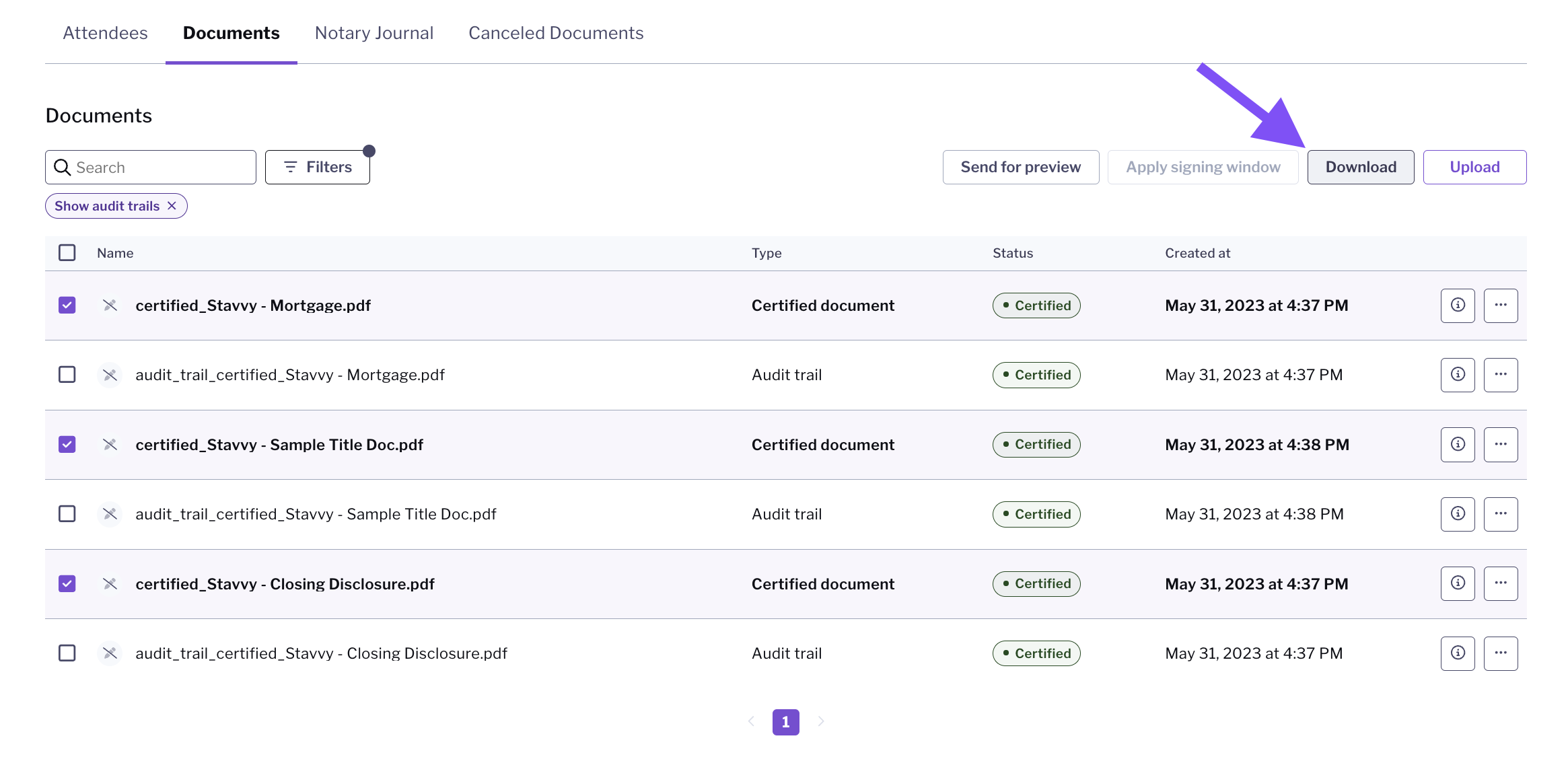Viewport: 1568px width, 759px height.
Task: Toggle the select-all checkbox in table header
Action: point(67,253)
